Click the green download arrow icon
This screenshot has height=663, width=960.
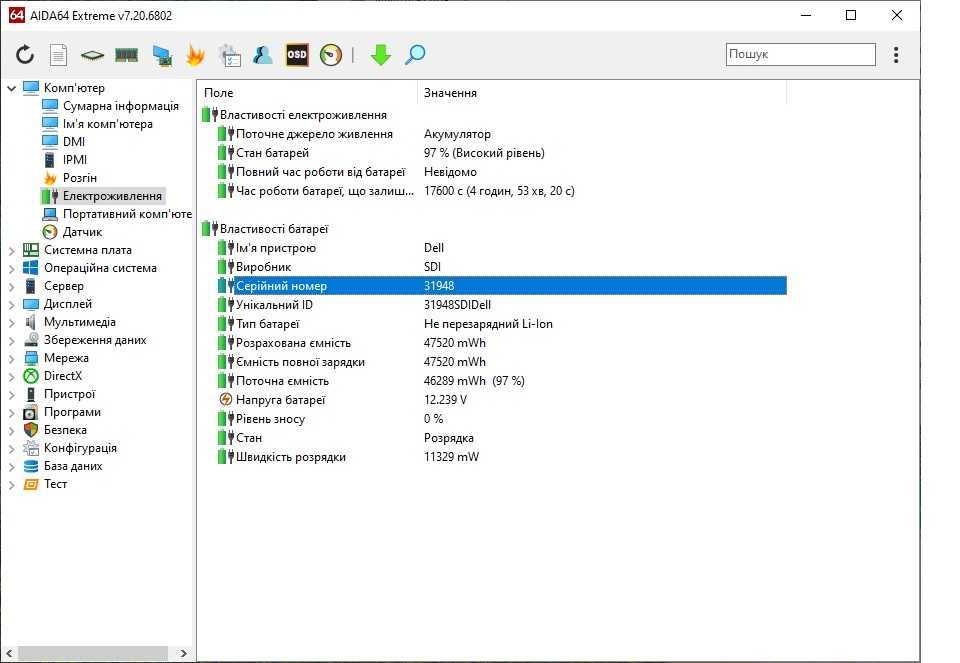tap(381, 55)
